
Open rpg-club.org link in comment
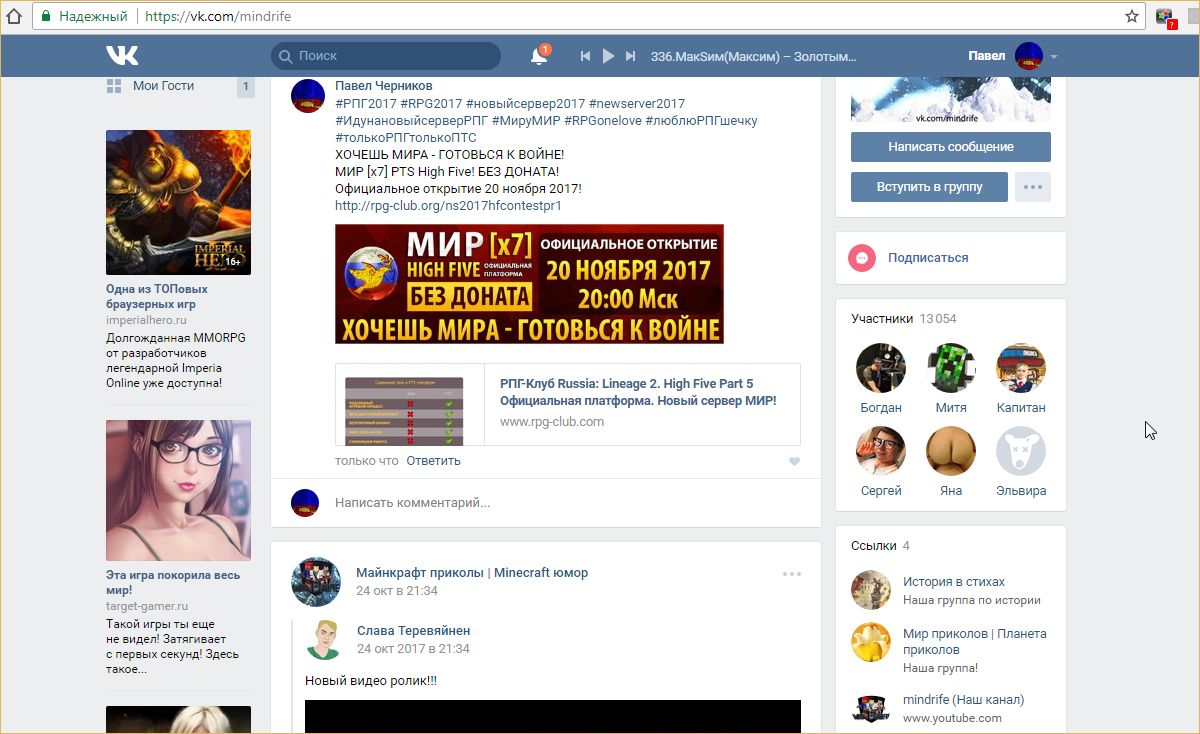(x=448, y=206)
